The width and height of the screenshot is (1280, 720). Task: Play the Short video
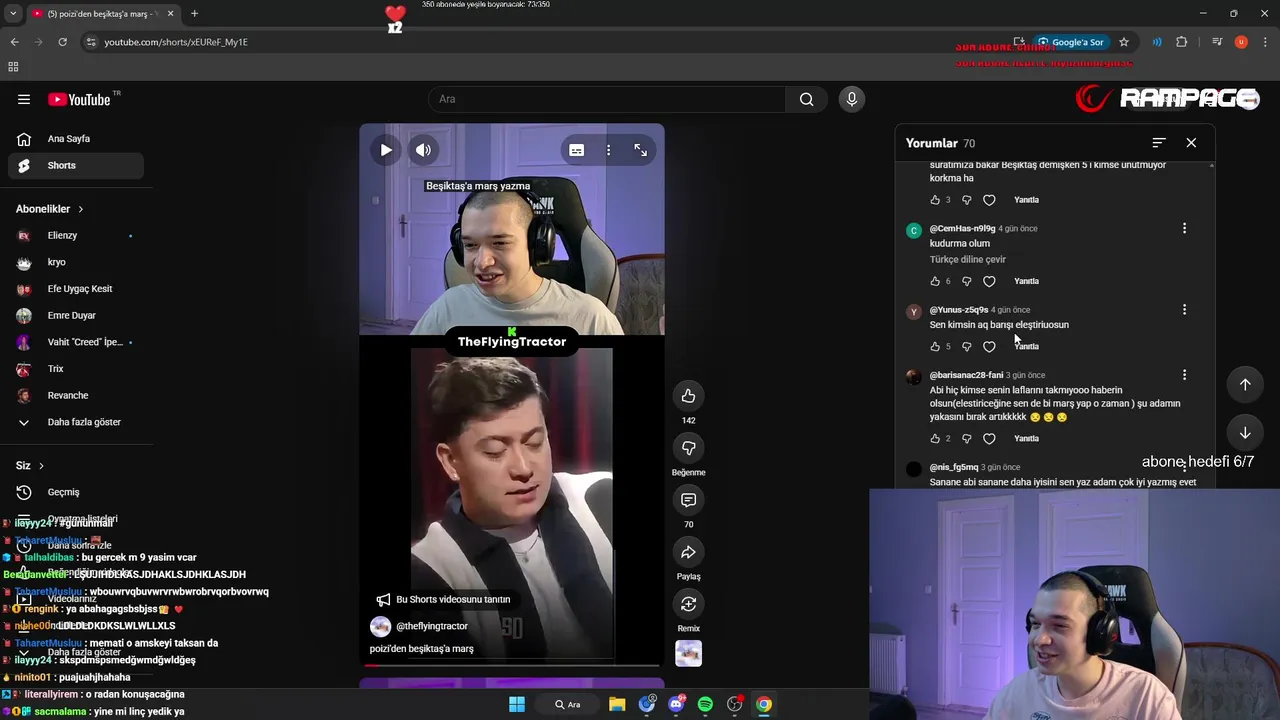pos(386,150)
